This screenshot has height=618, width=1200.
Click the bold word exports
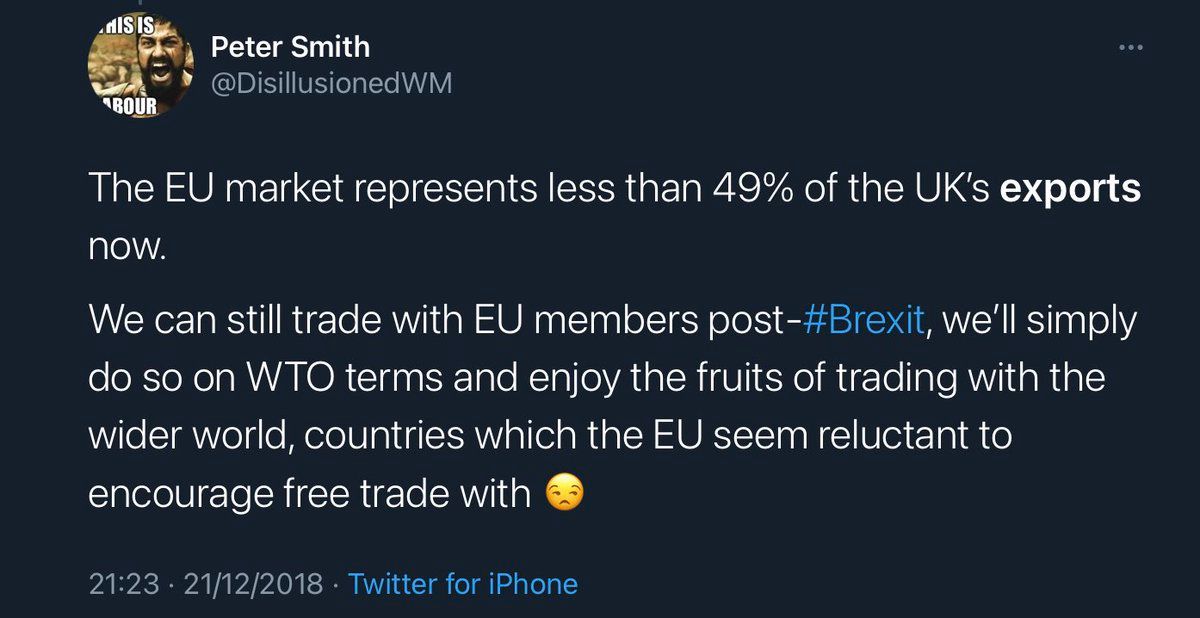[1070, 190]
